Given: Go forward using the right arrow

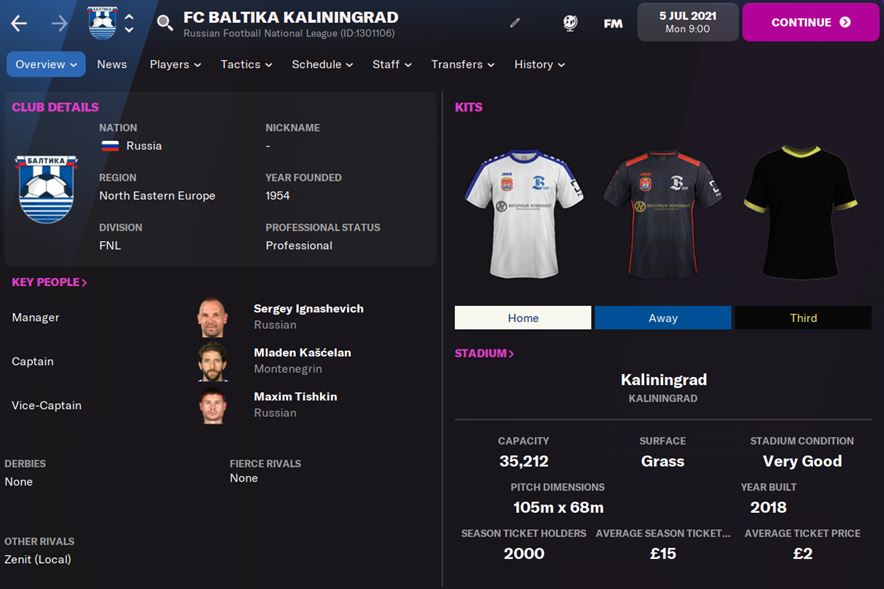Looking at the screenshot, I should 59,23.
